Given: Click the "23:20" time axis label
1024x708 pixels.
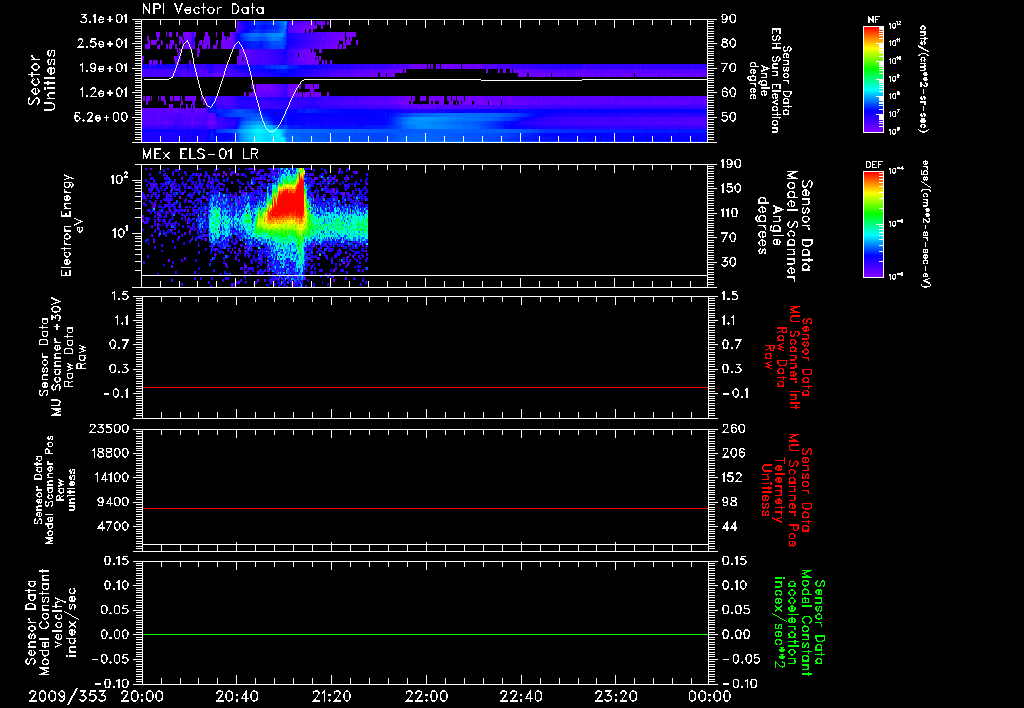Looking at the screenshot, I should click(615, 696).
